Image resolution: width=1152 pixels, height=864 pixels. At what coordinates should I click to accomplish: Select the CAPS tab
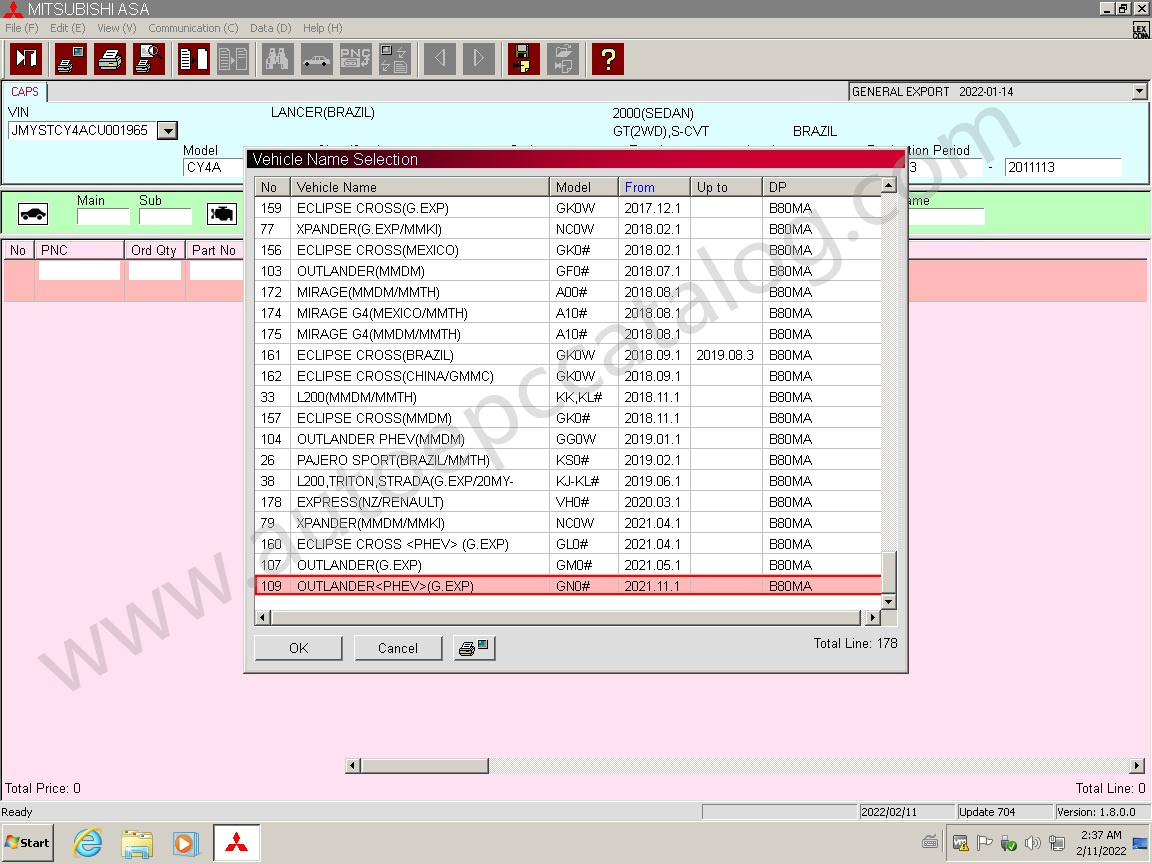tap(25, 92)
